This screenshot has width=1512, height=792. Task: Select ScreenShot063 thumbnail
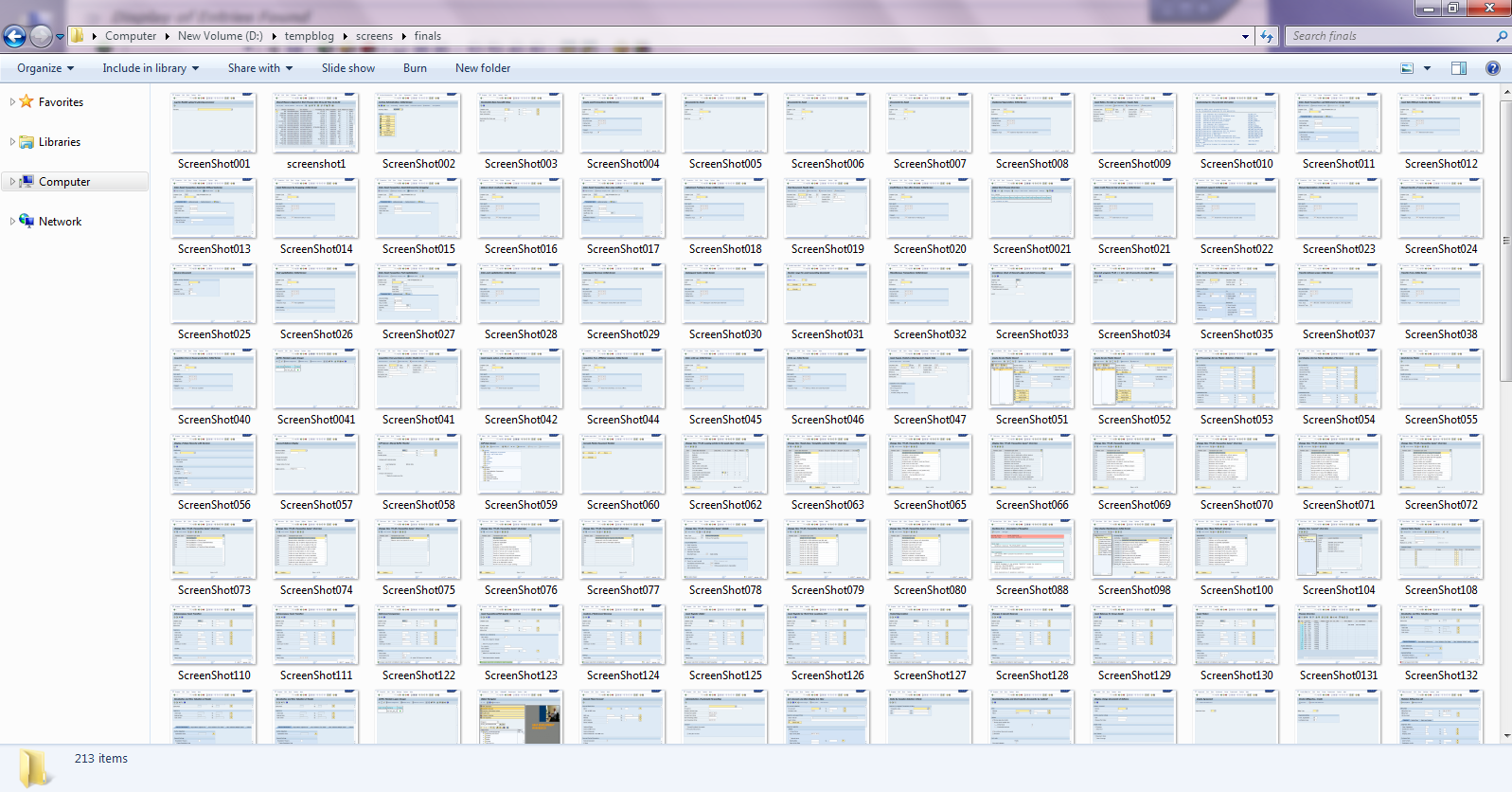pyautogui.click(x=827, y=464)
